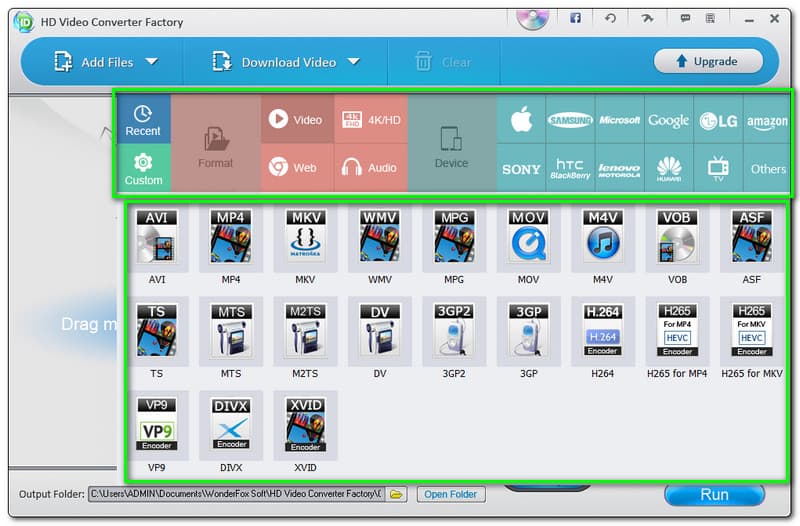This screenshot has width=800, height=526.
Task: Select the TV device category icon
Action: click(x=718, y=167)
